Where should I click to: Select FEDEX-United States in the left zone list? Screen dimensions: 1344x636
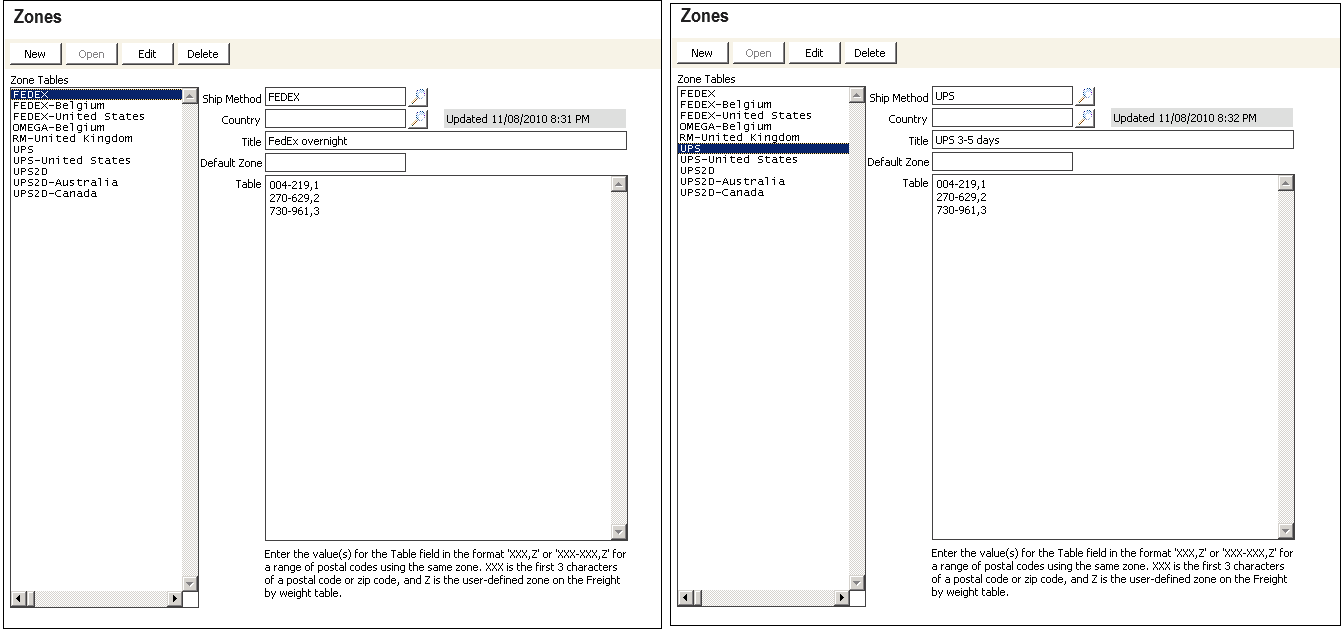point(96,116)
